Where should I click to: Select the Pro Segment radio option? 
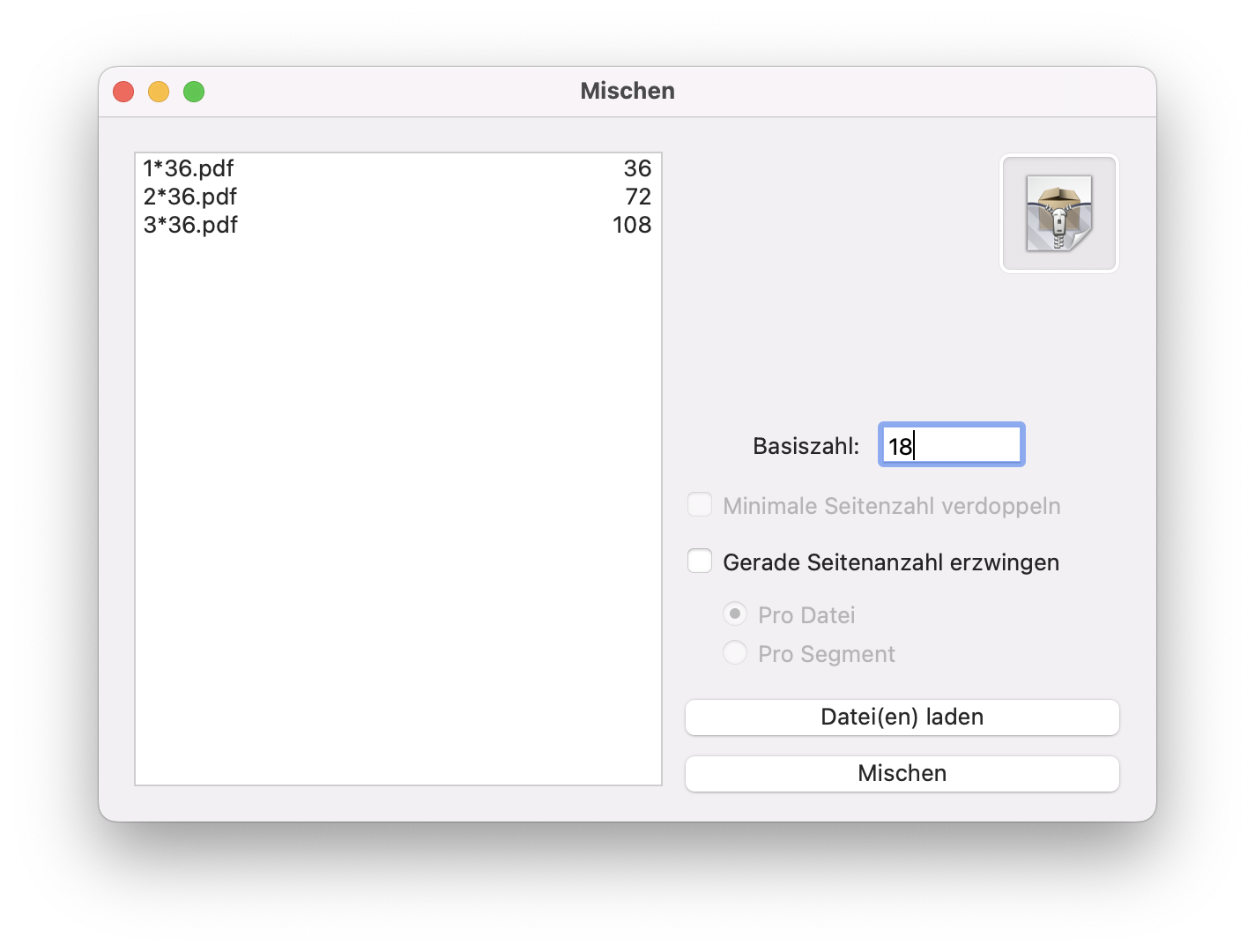[735, 653]
